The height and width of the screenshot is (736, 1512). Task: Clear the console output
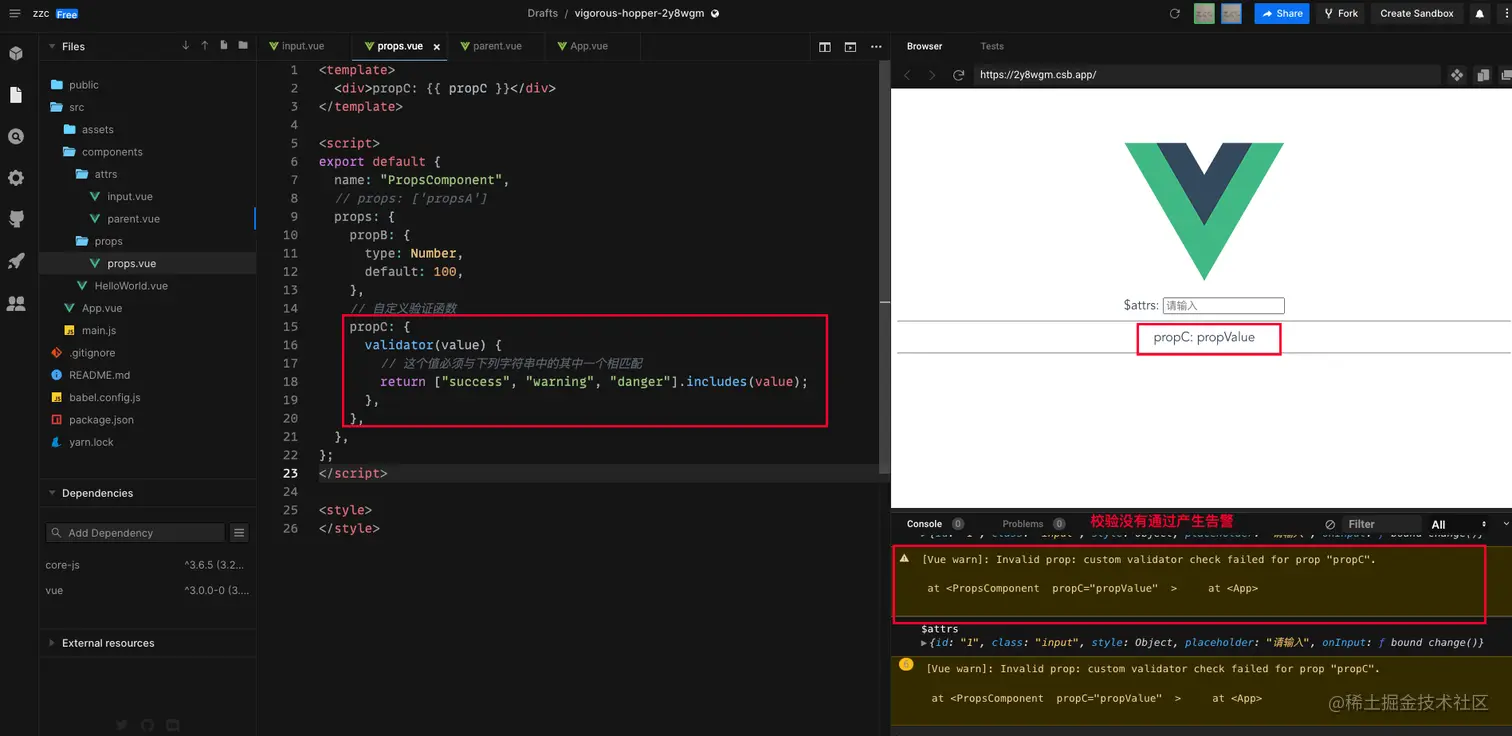(x=1330, y=524)
